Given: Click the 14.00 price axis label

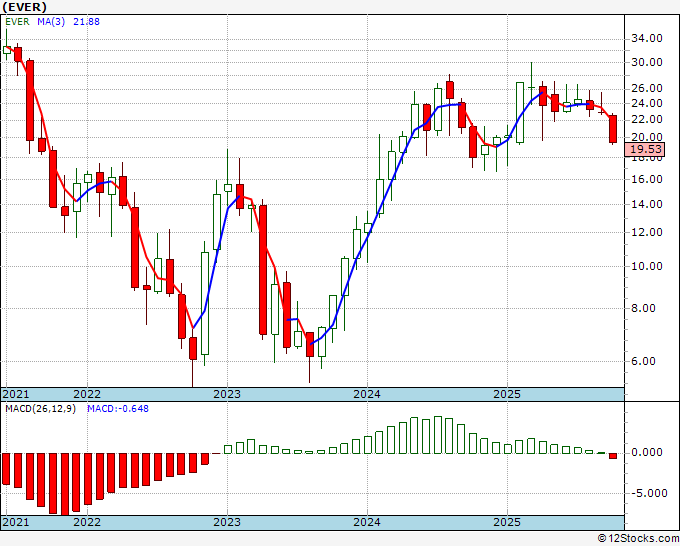Looking at the screenshot, I should [x=647, y=204].
